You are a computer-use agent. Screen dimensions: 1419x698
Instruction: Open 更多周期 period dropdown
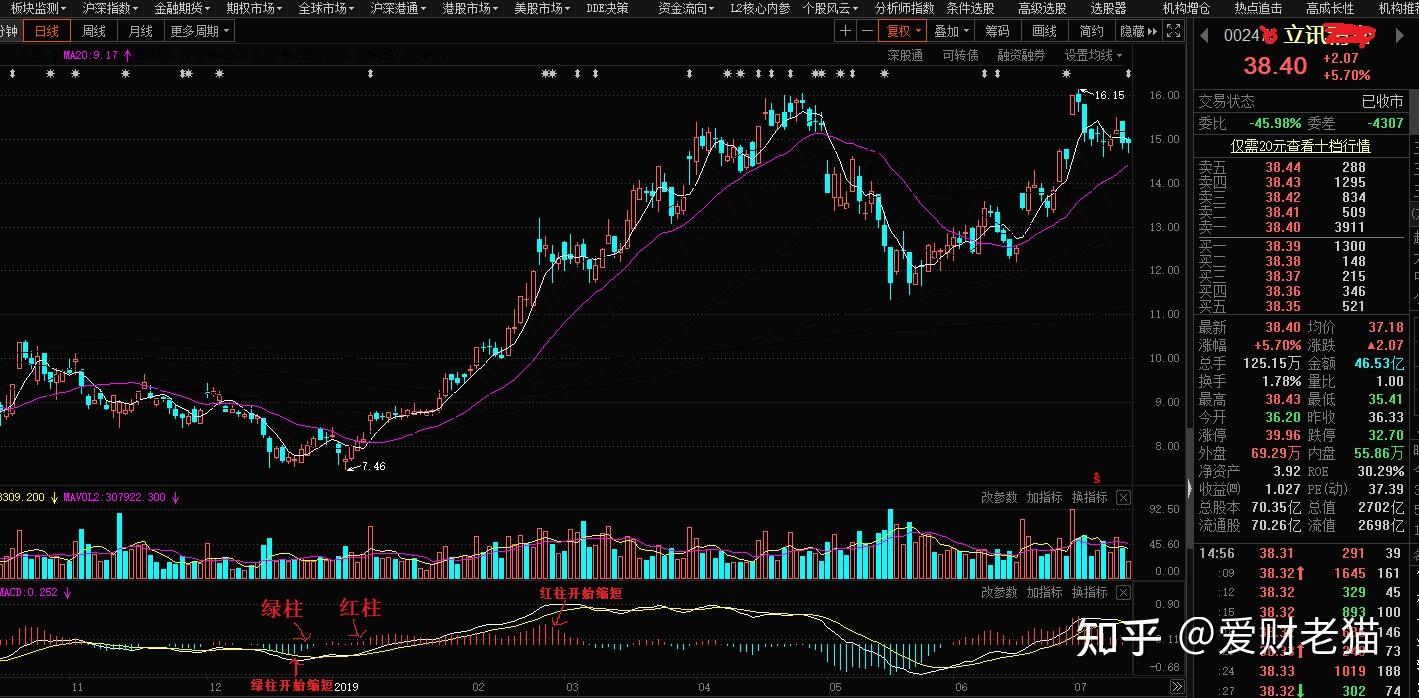(x=199, y=31)
